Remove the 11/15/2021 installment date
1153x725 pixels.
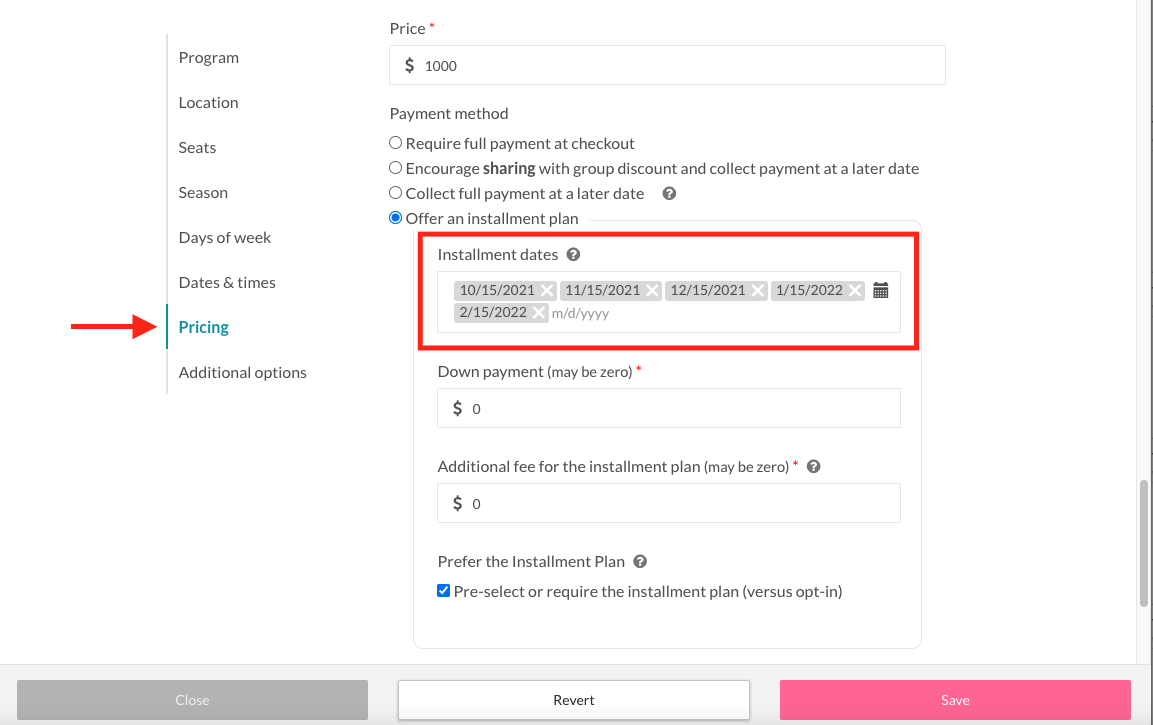tap(652, 291)
